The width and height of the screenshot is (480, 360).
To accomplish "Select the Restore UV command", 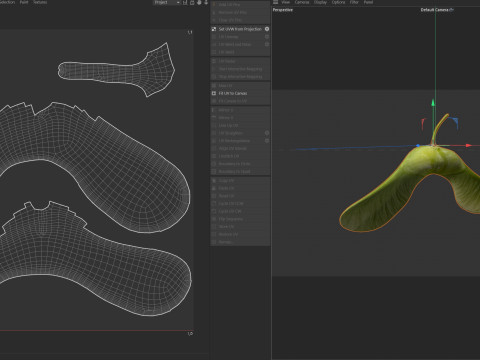I will 228,234.
